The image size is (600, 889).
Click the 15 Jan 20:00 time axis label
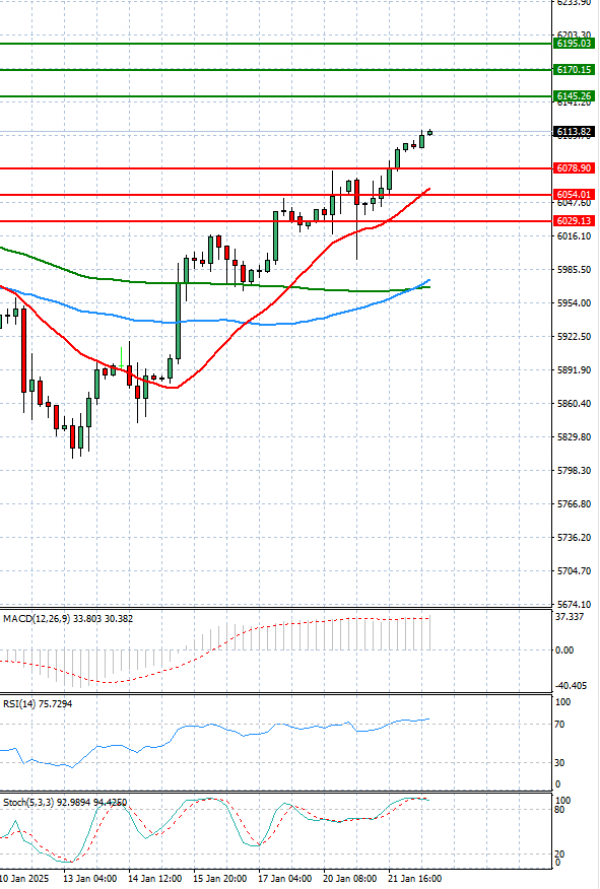click(x=220, y=878)
